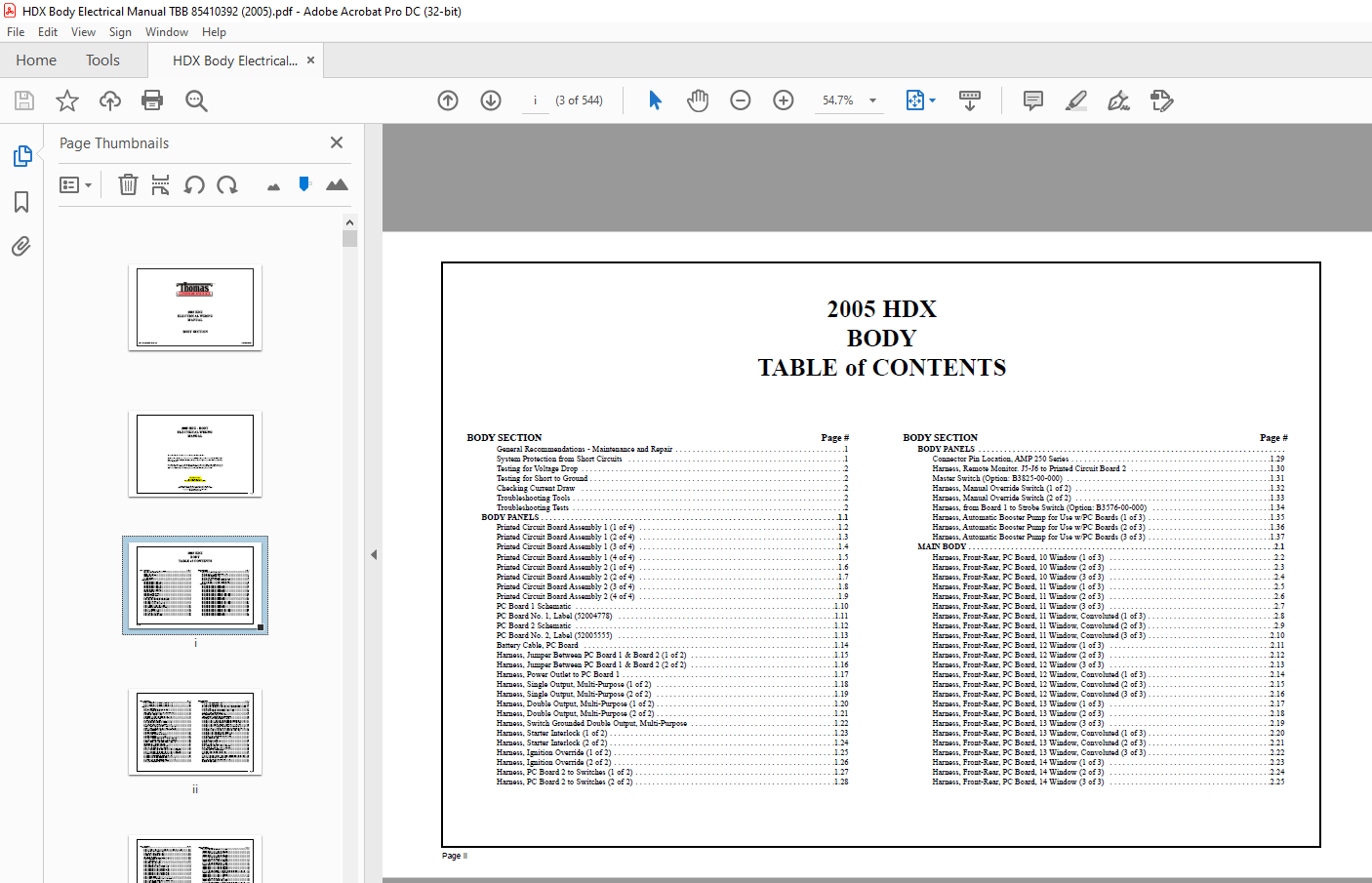Rotate page counterclockwise
Screen dimensions: 1372x883
(194, 184)
